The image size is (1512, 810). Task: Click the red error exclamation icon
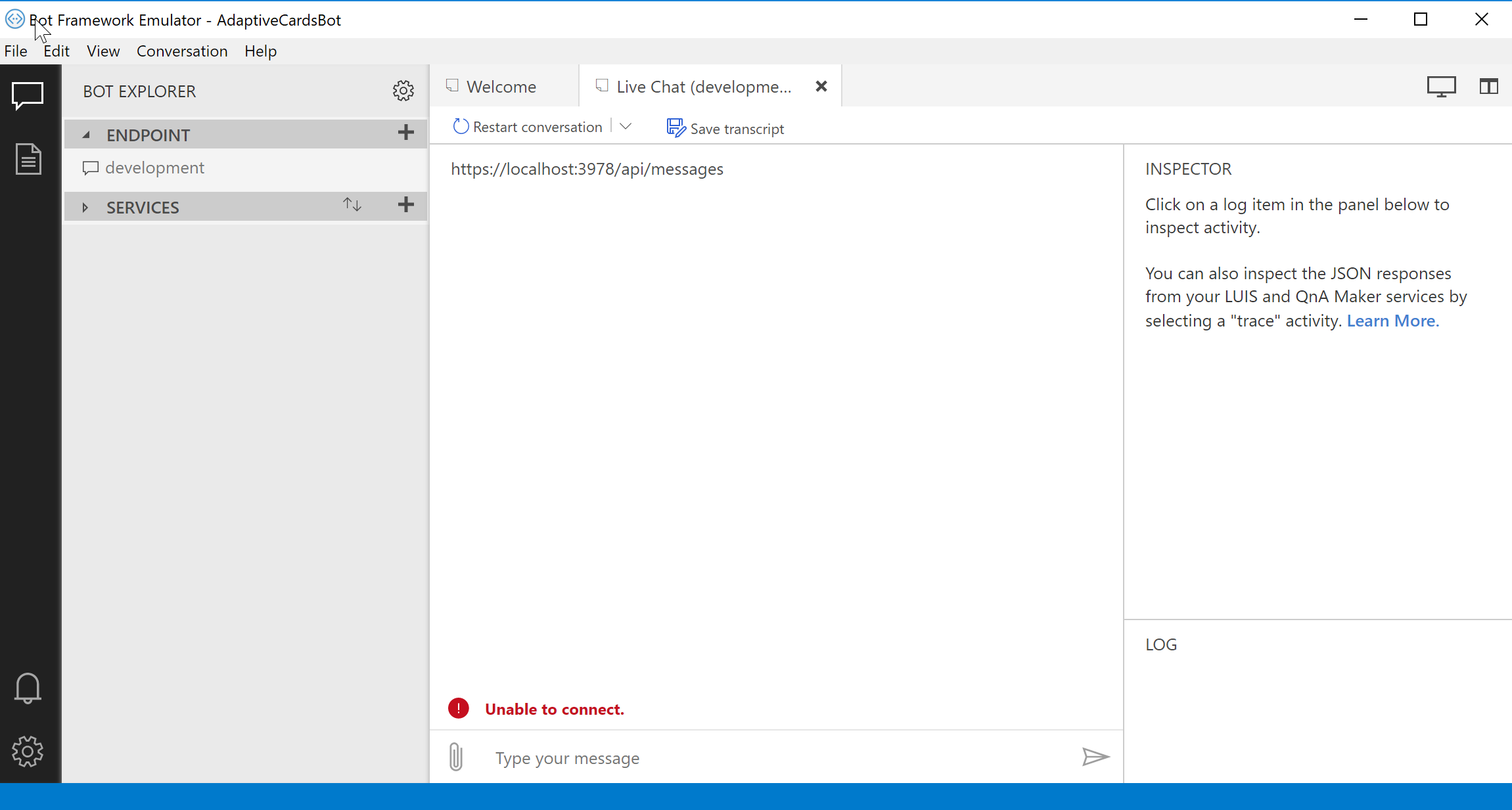point(459,708)
